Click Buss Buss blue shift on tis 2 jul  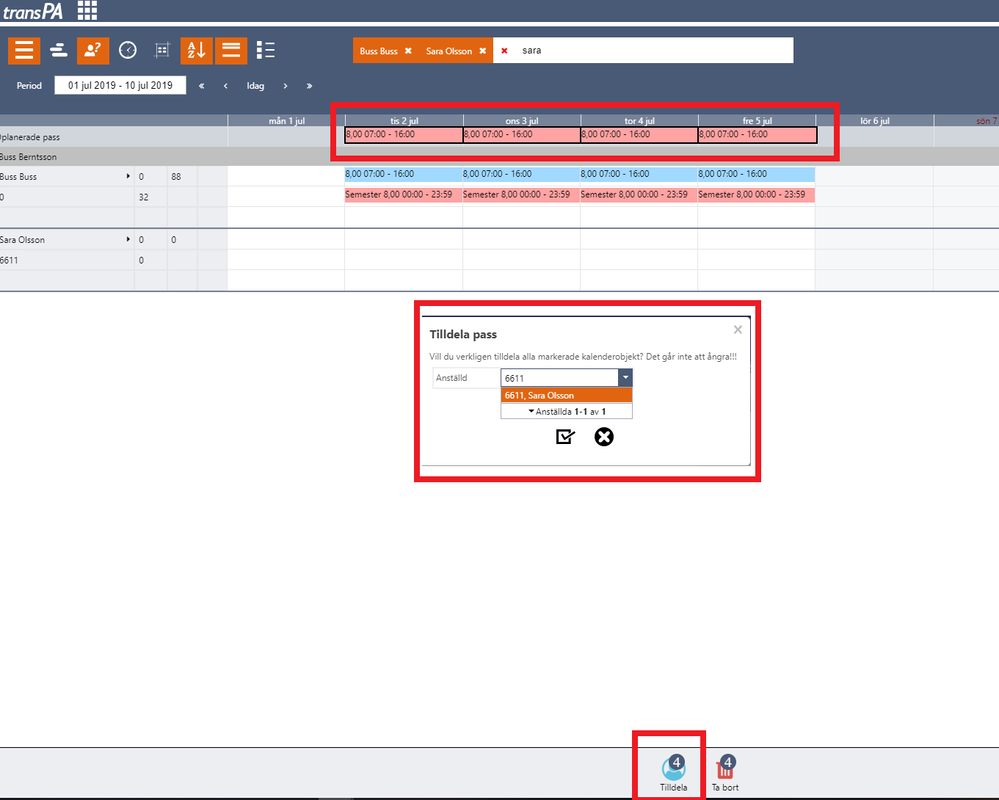click(x=403, y=174)
